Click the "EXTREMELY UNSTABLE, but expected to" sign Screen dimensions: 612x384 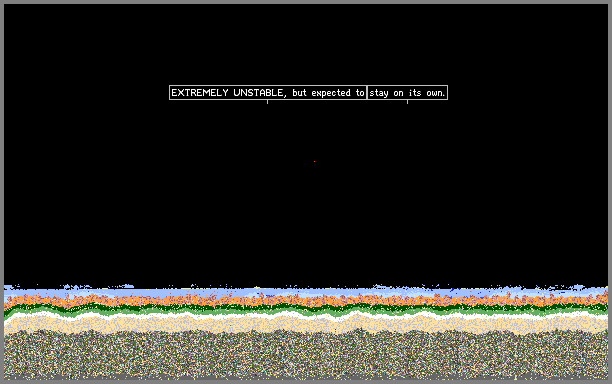point(268,92)
